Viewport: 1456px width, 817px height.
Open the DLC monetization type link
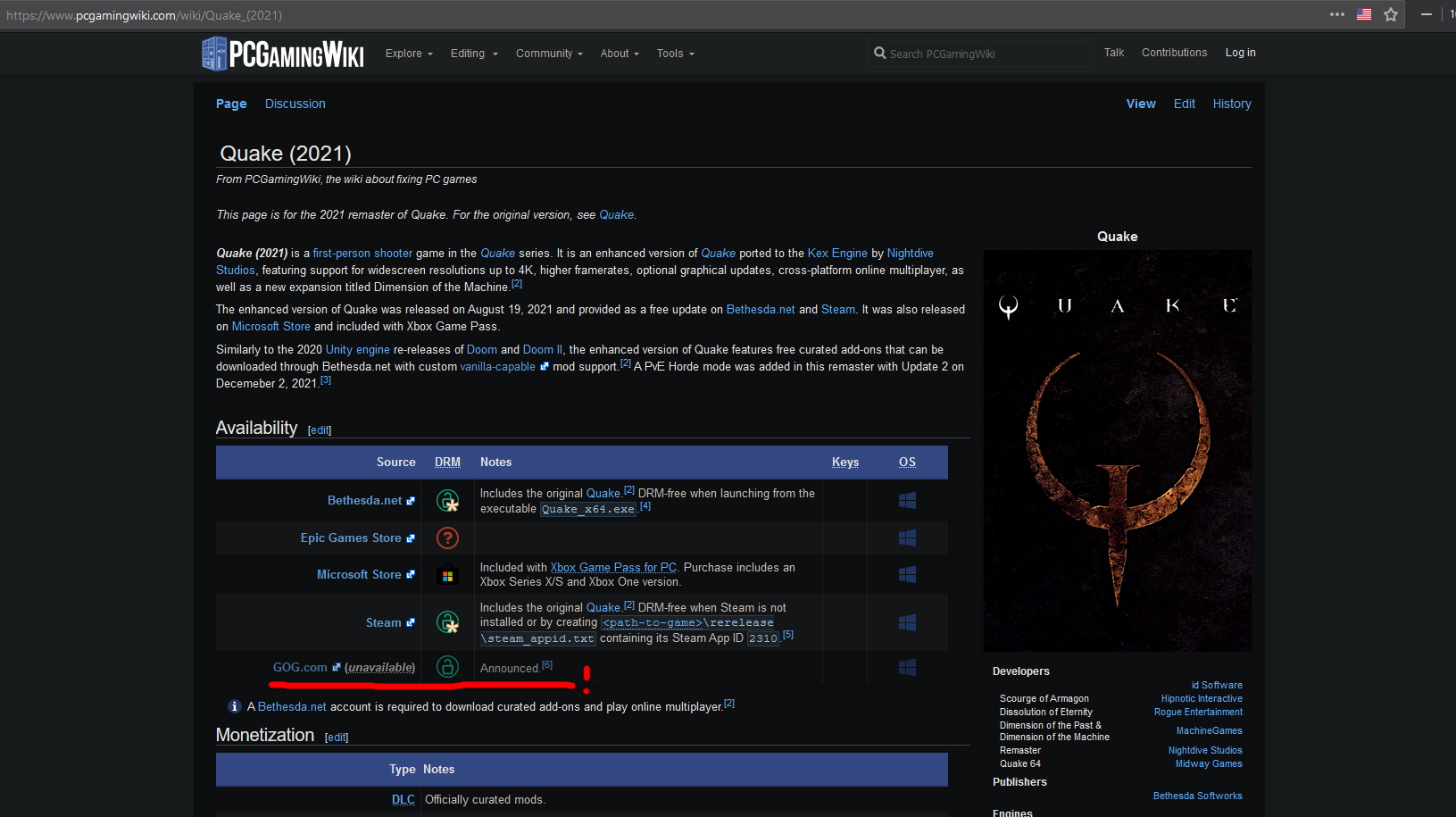(x=404, y=799)
